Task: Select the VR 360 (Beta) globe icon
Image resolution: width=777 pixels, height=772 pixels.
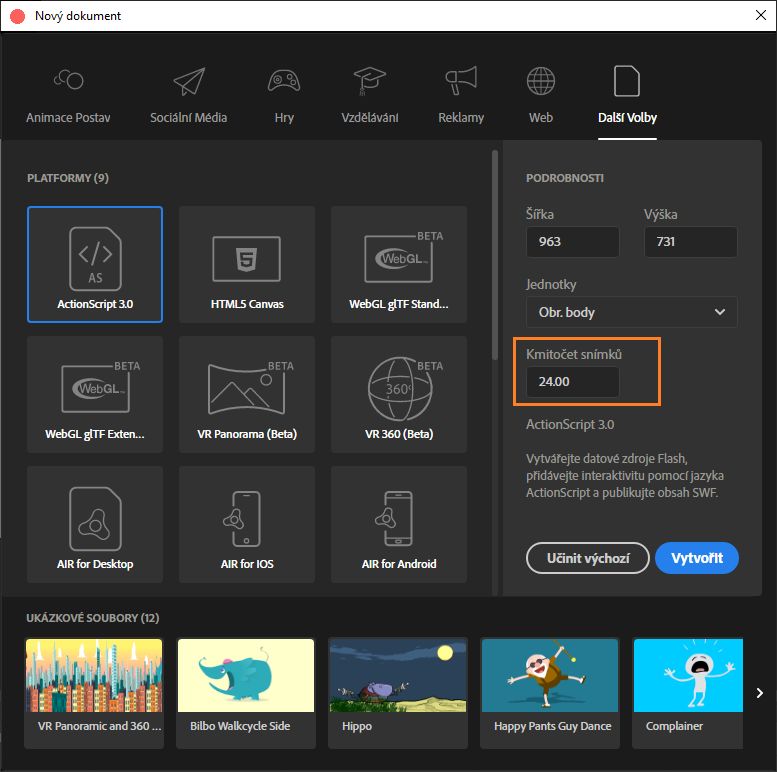Action: [400, 388]
